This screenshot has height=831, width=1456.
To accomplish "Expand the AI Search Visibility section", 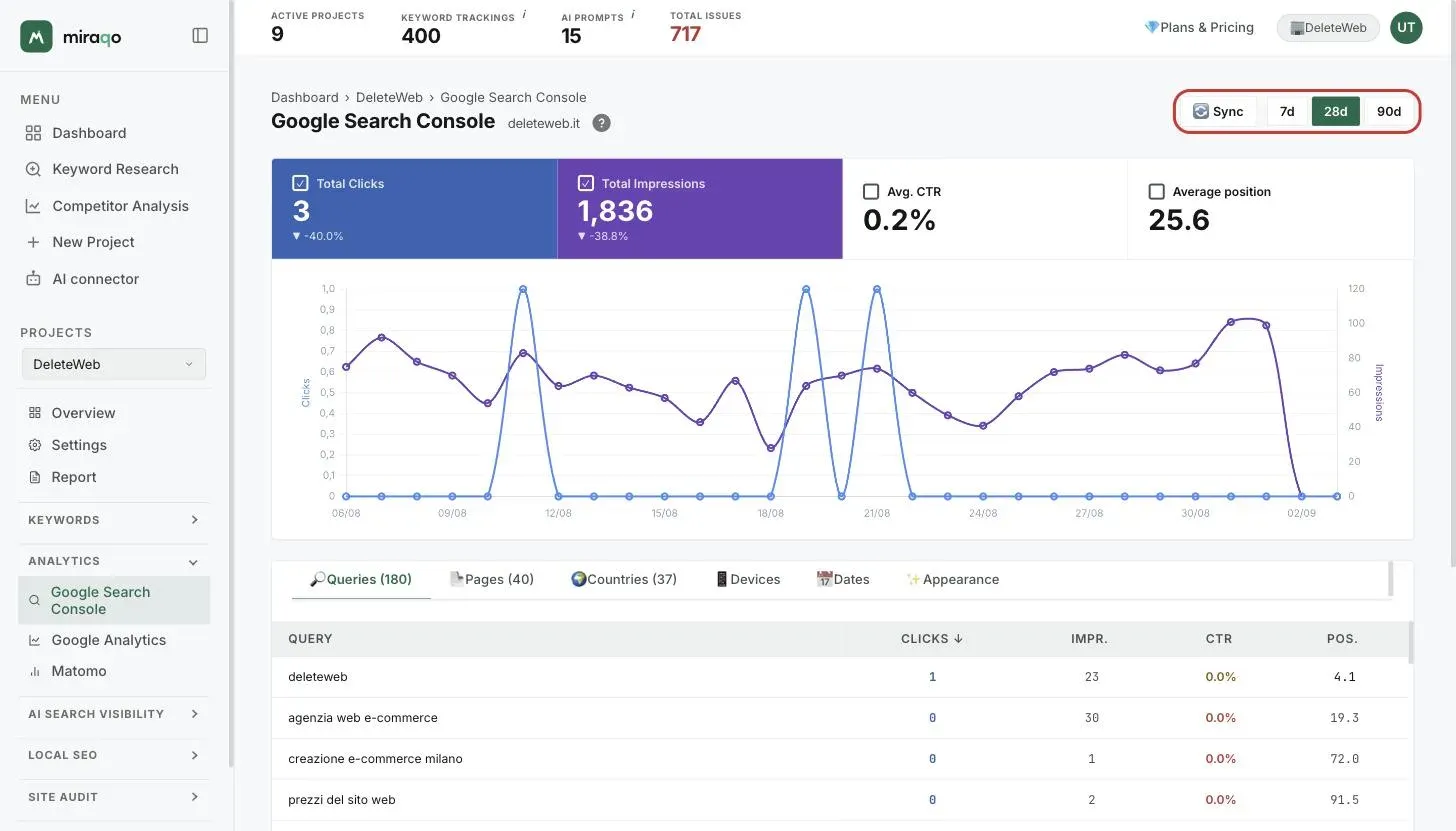I will click(114, 714).
